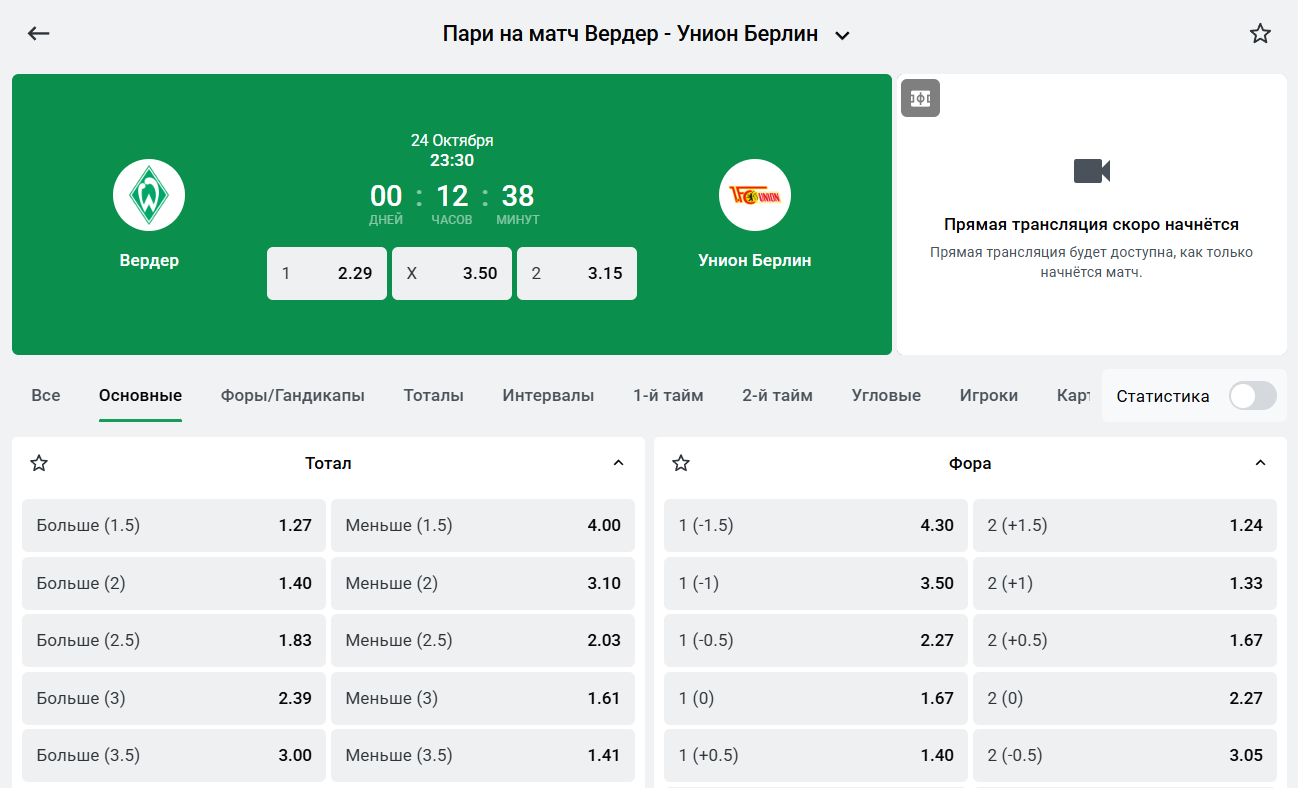The height and width of the screenshot is (788, 1298).
Task: Favorite the Фора market with star icon
Action: coord(681,463)
